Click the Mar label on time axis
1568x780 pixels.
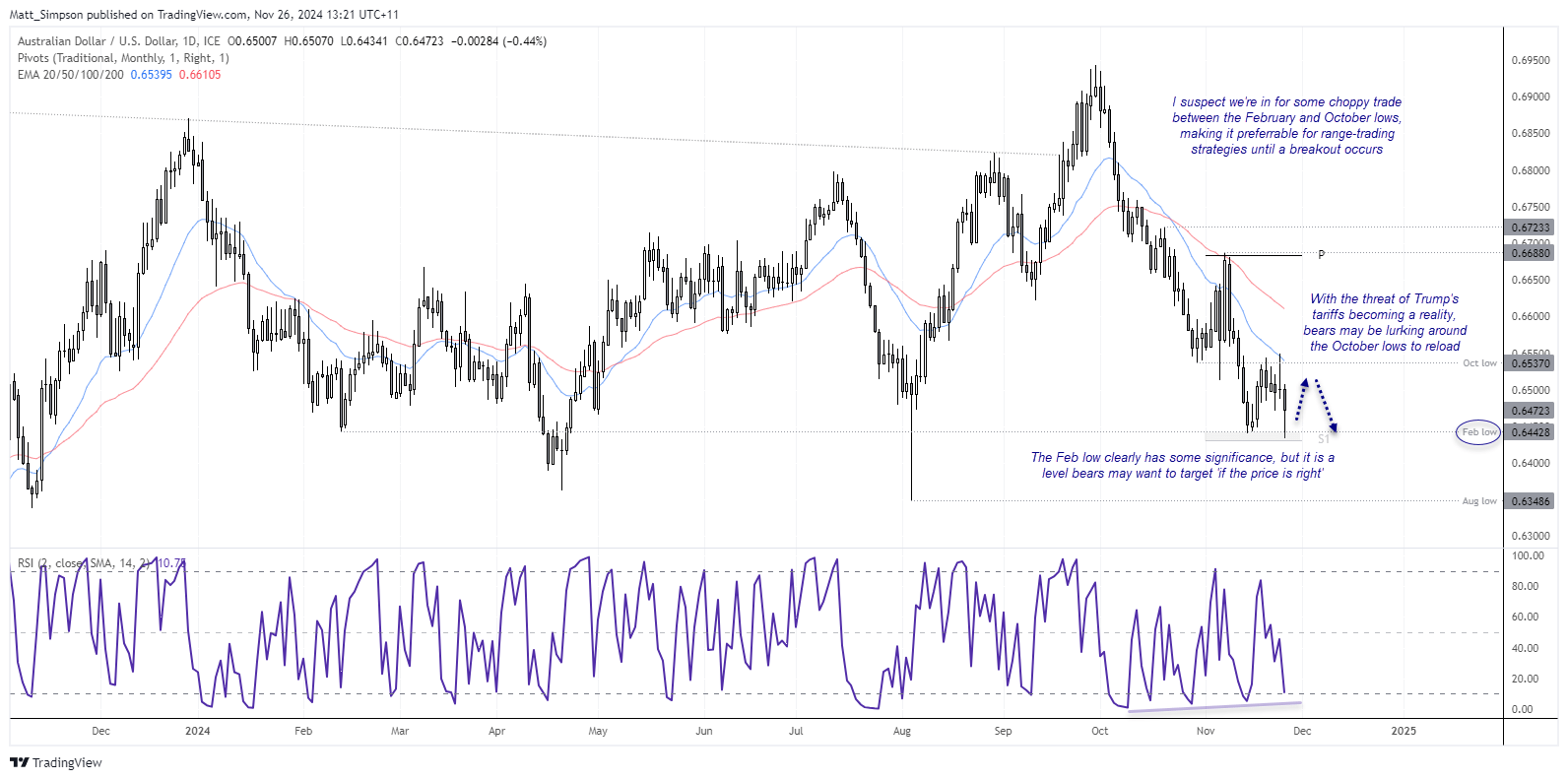(x=400, y=731)
